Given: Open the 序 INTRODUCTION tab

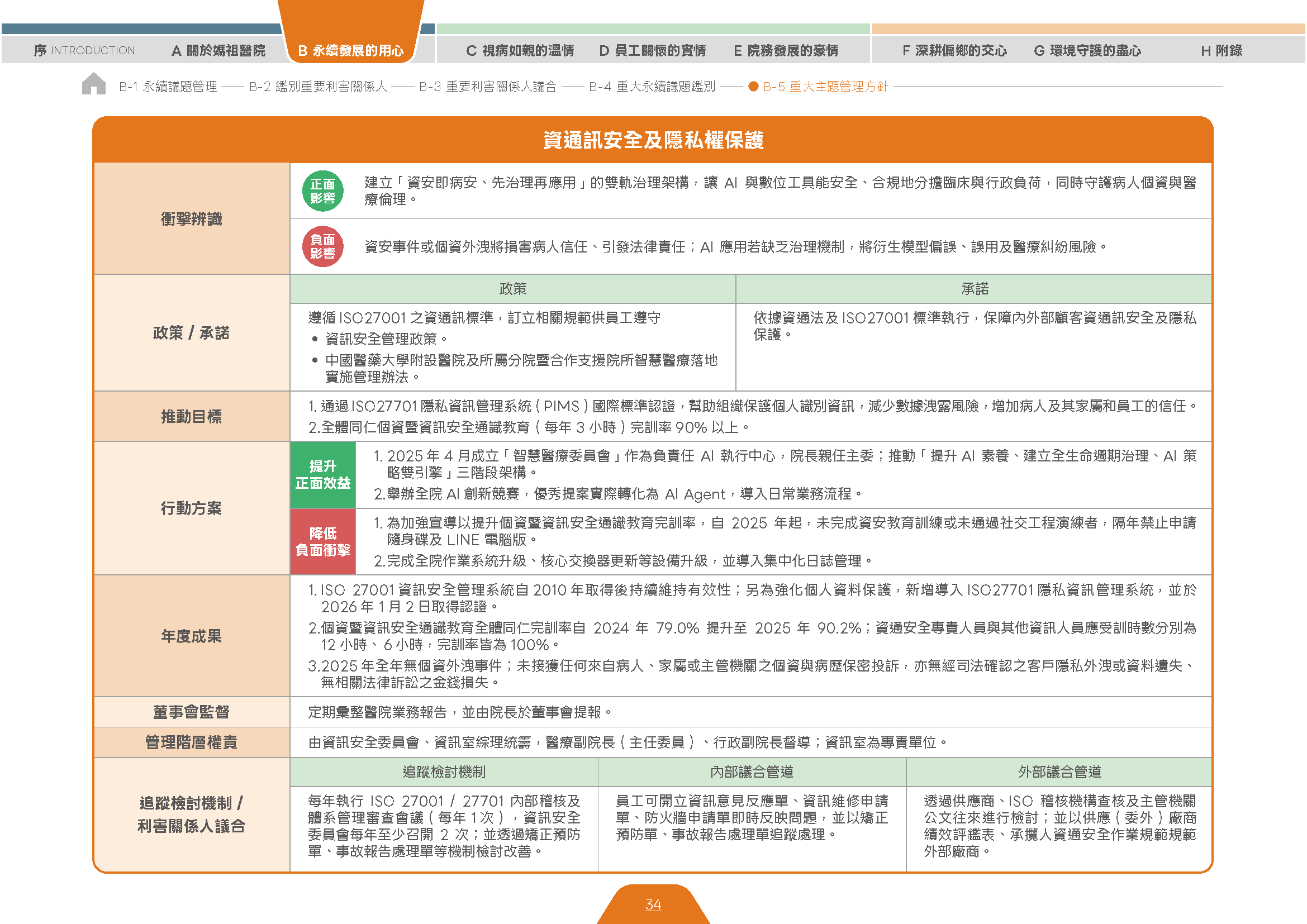Looking at the screenshot, I should (x=84, y=51).
